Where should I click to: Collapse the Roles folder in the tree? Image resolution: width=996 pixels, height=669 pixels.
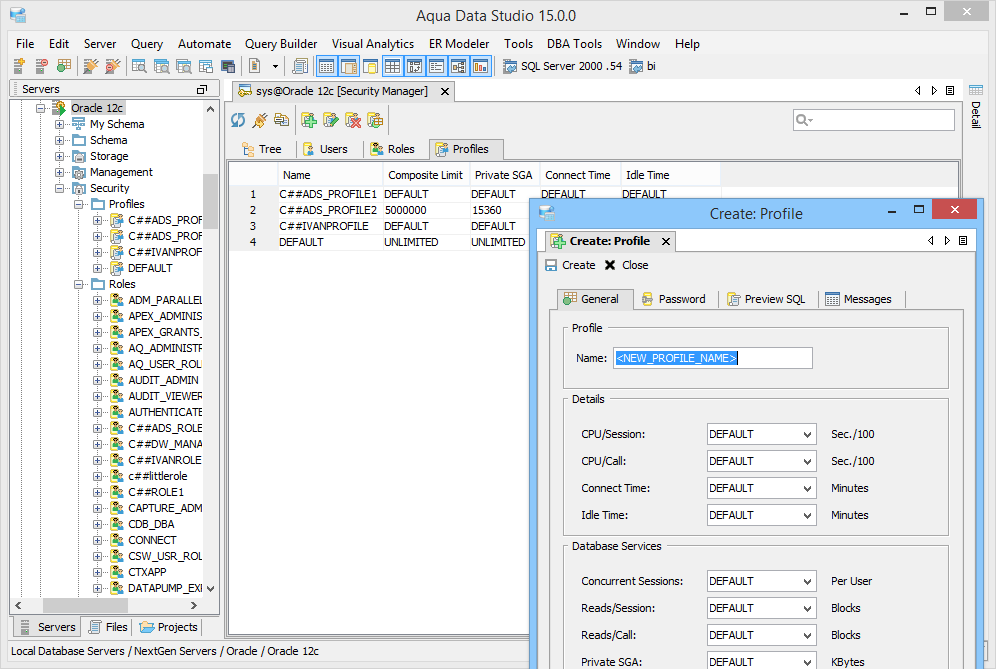[x=78, y=284]
